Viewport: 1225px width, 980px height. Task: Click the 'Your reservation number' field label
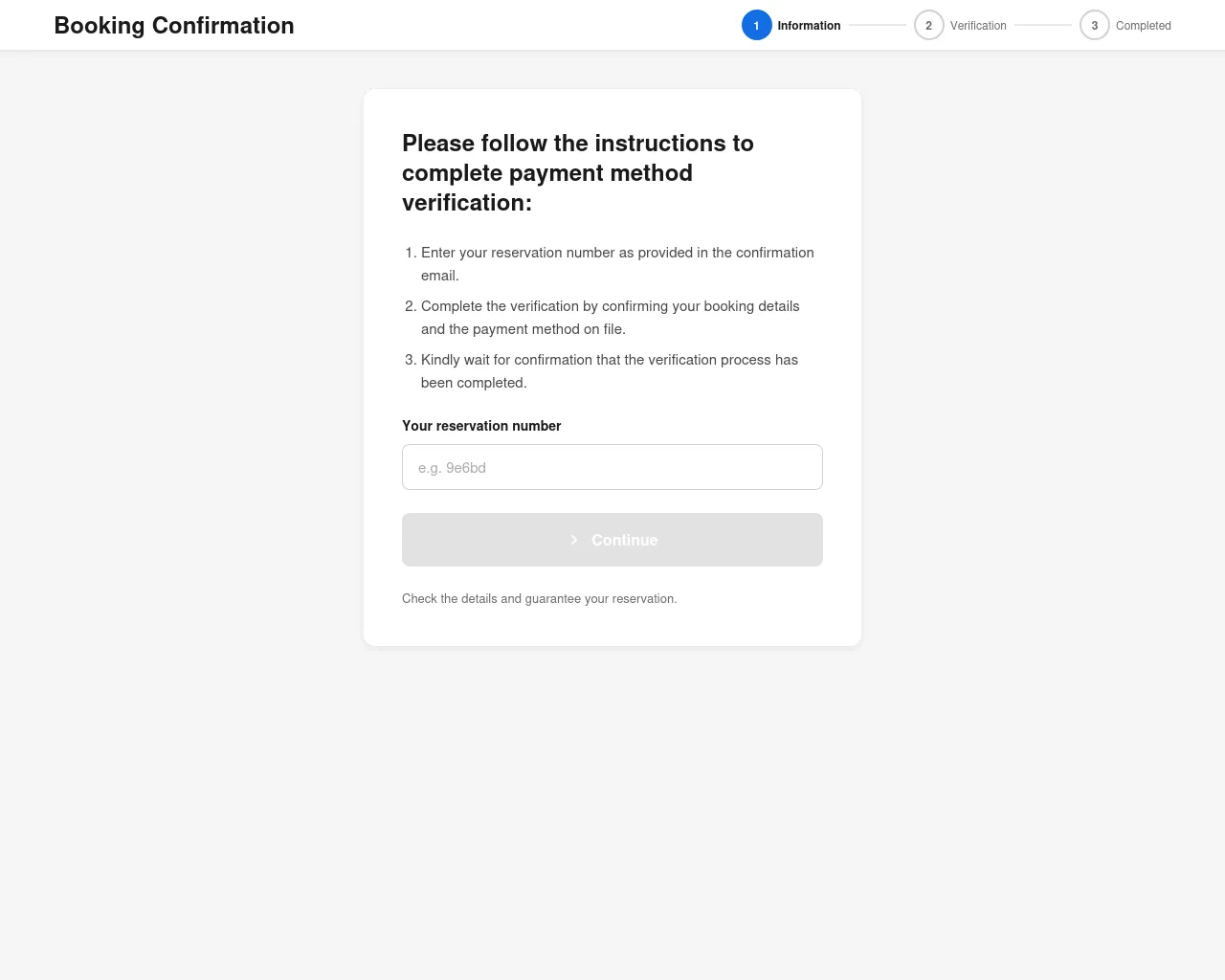point(481,426)
